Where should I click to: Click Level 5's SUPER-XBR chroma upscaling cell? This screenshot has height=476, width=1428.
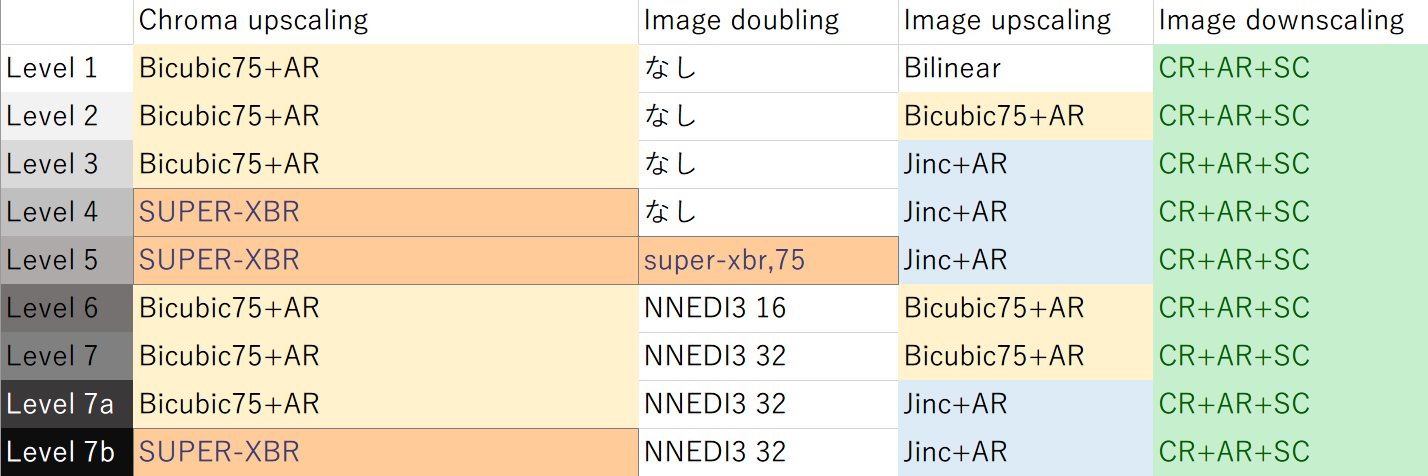click(385, 261)
